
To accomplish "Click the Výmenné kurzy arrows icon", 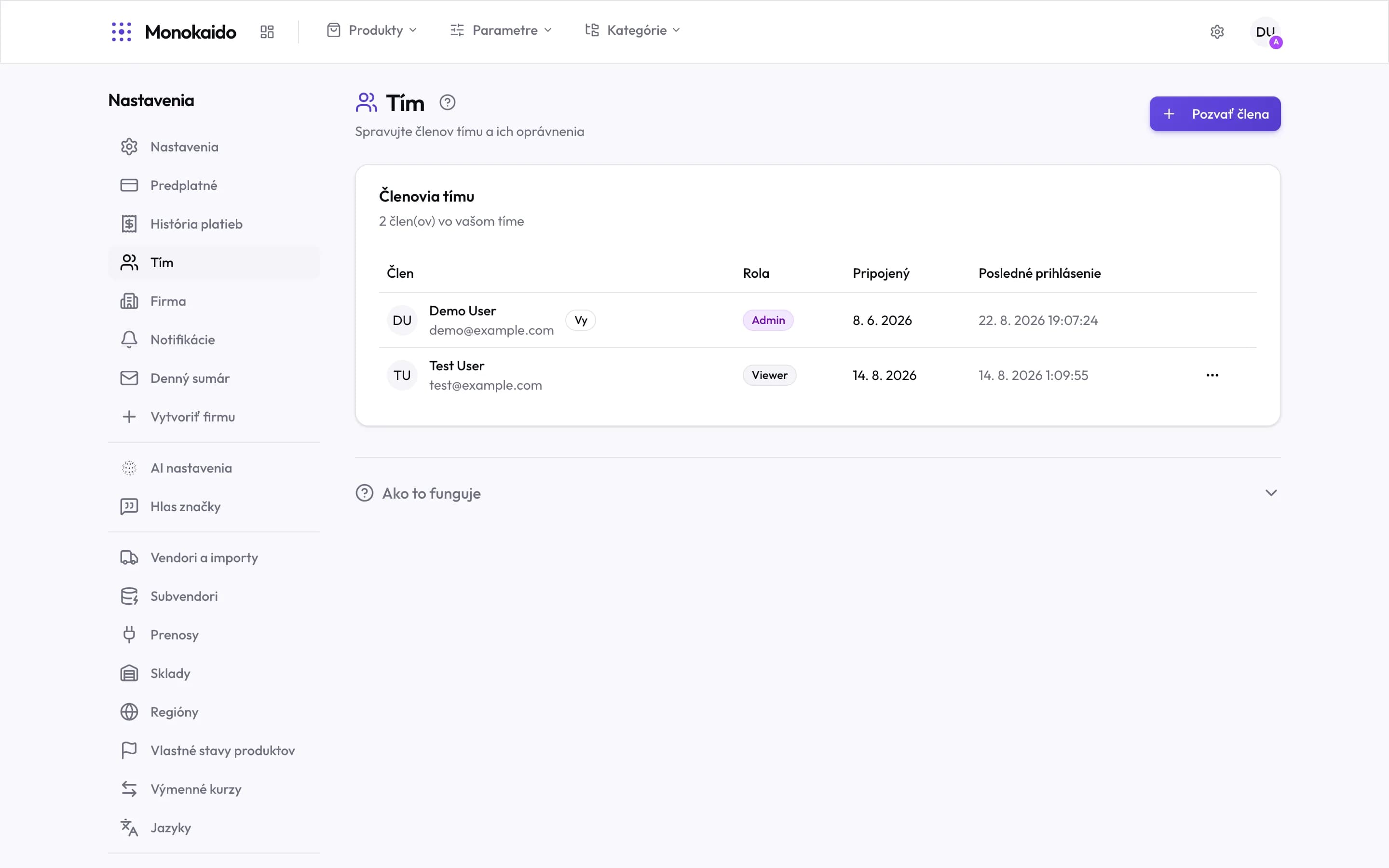I will pyautogui.click(x=129, y=789).
